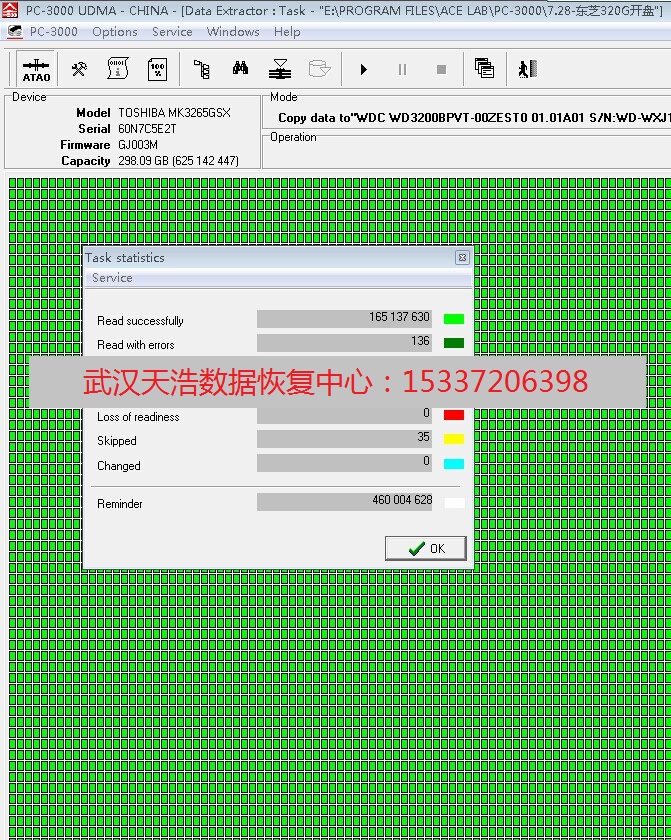
Task: Click the Read successfully count field
Action: pos(344,319)
